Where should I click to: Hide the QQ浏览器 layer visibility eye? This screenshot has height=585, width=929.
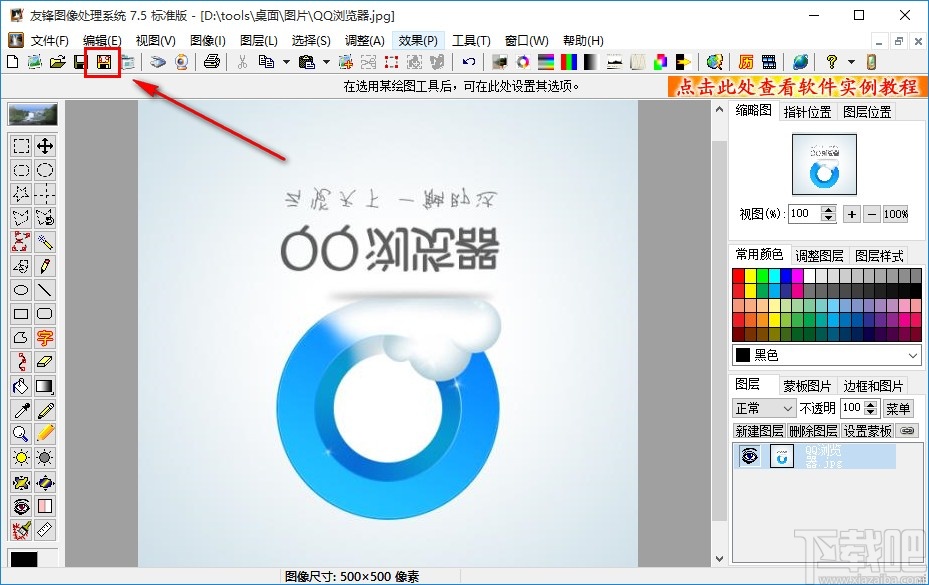point(749,456)
